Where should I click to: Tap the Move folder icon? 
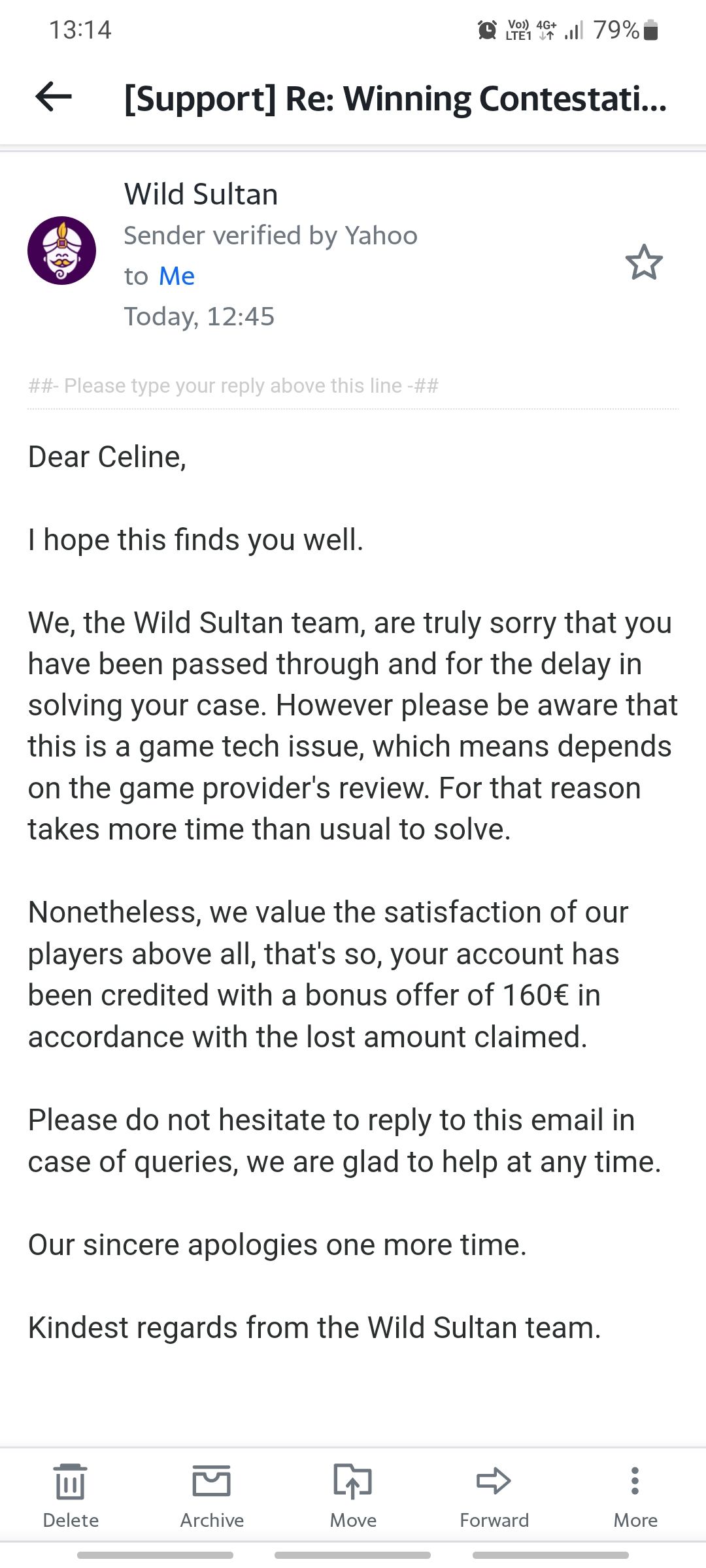[x=353, y=1480]
